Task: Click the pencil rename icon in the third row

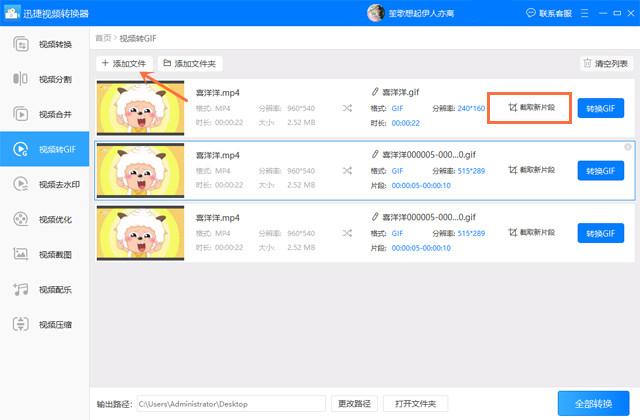Action: coord(375,217)
